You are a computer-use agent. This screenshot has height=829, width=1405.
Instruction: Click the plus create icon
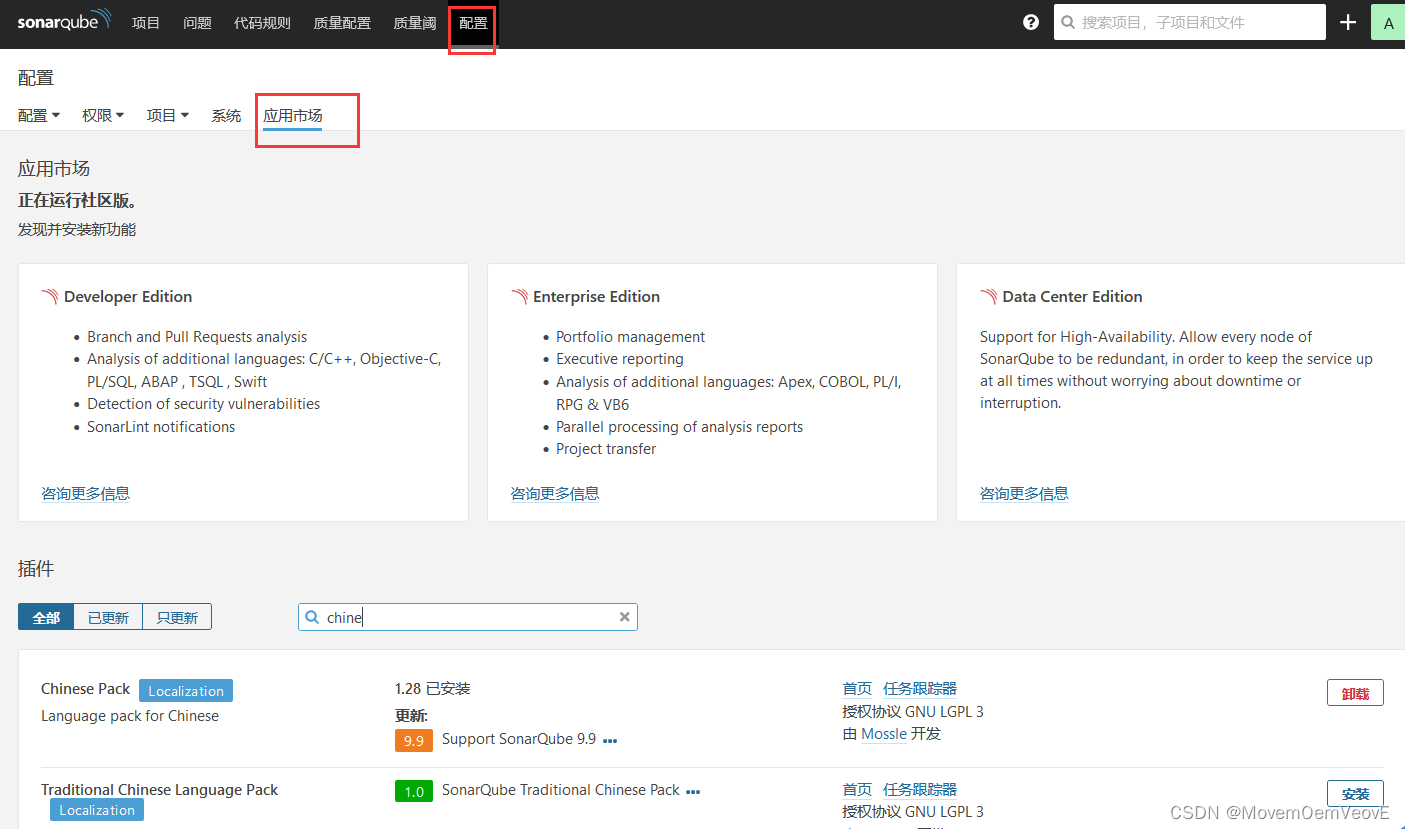(1348, 22)
